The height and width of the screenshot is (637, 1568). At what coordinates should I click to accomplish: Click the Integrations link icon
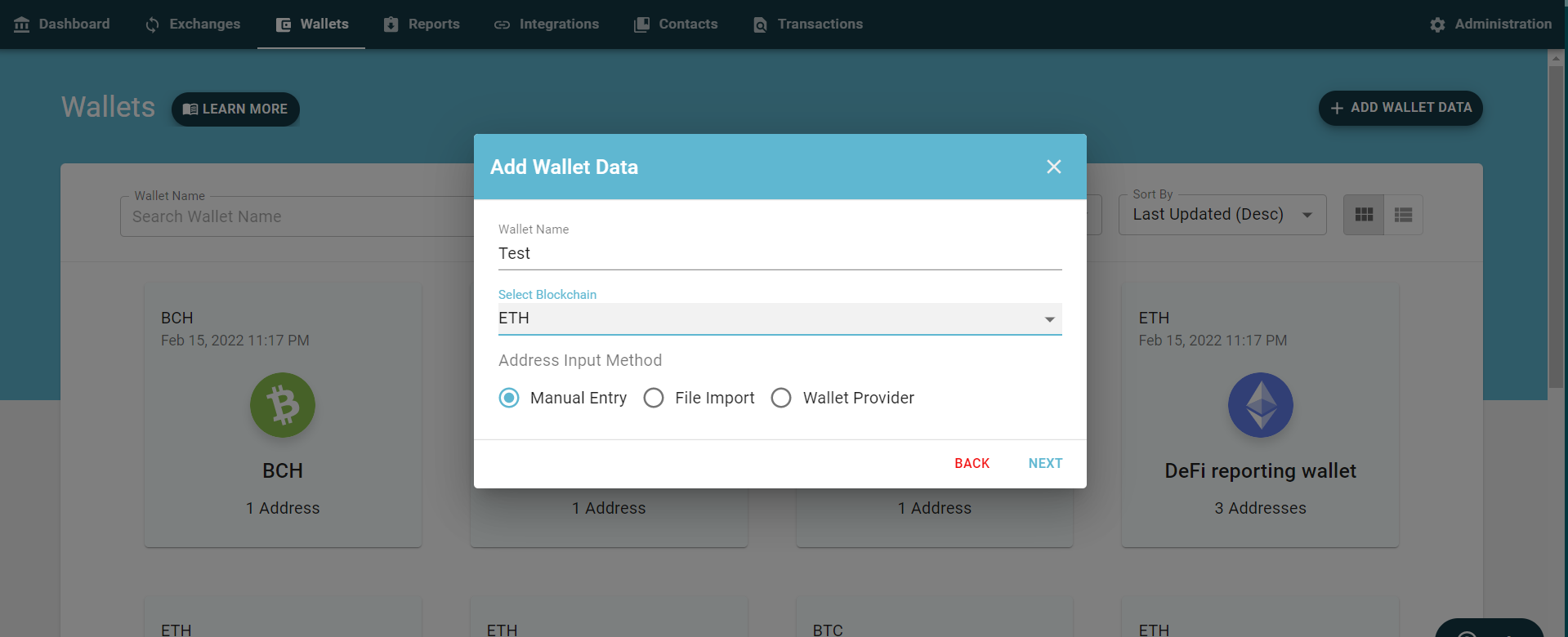pyautogui.click(x=502, y=24)
